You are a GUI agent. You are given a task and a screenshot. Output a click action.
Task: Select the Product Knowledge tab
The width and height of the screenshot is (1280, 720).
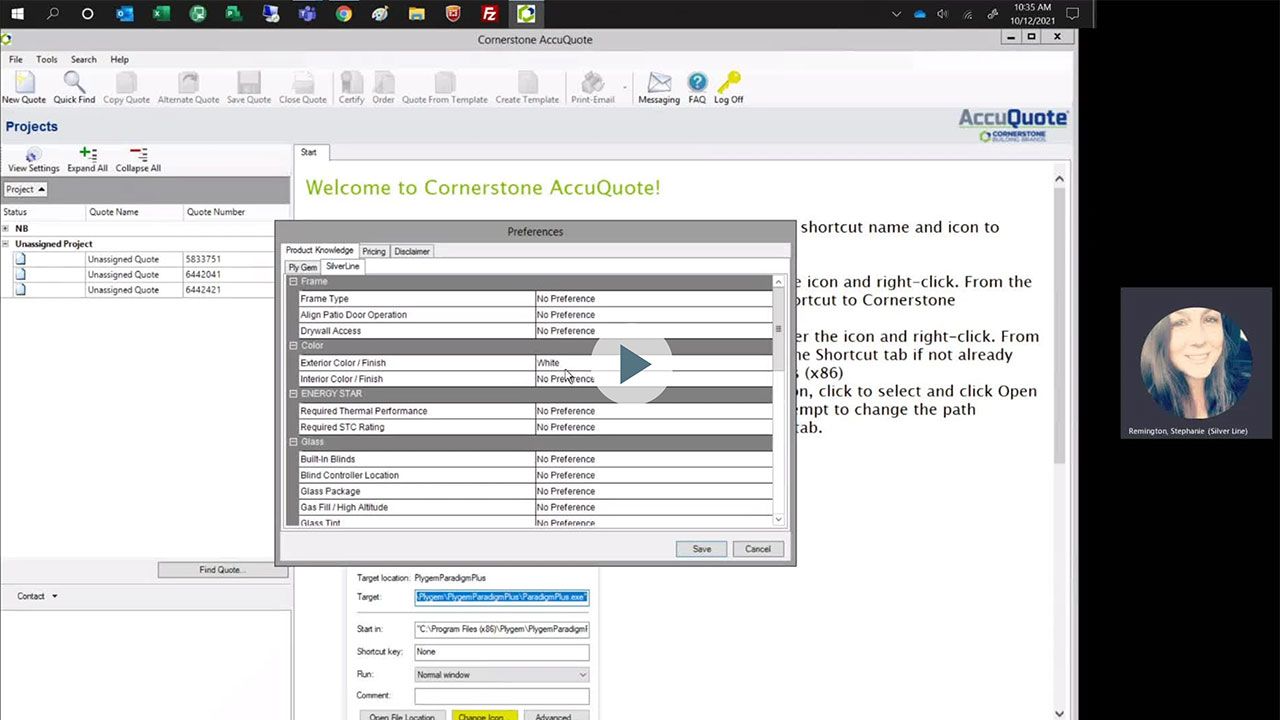[x=320, y=250]
